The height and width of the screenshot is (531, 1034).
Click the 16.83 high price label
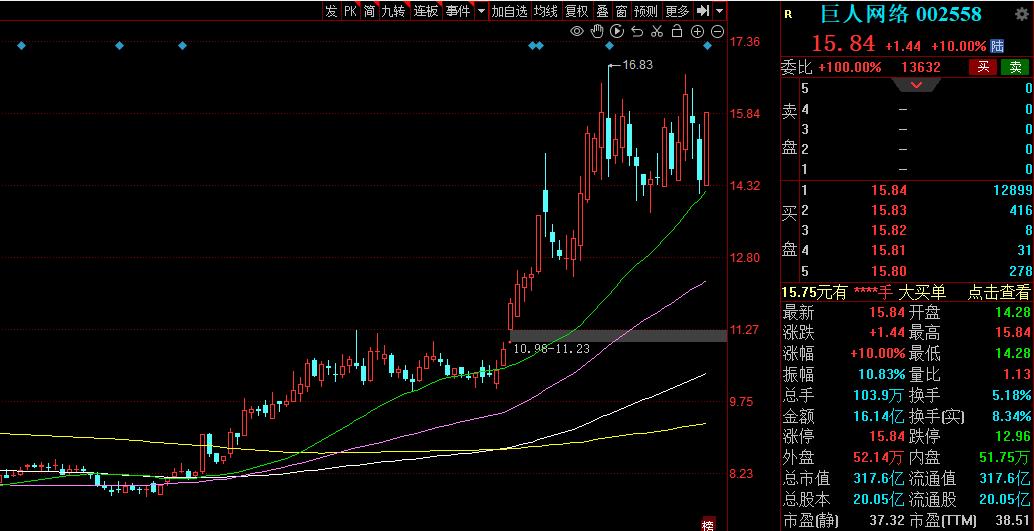[x=637, y=65]
